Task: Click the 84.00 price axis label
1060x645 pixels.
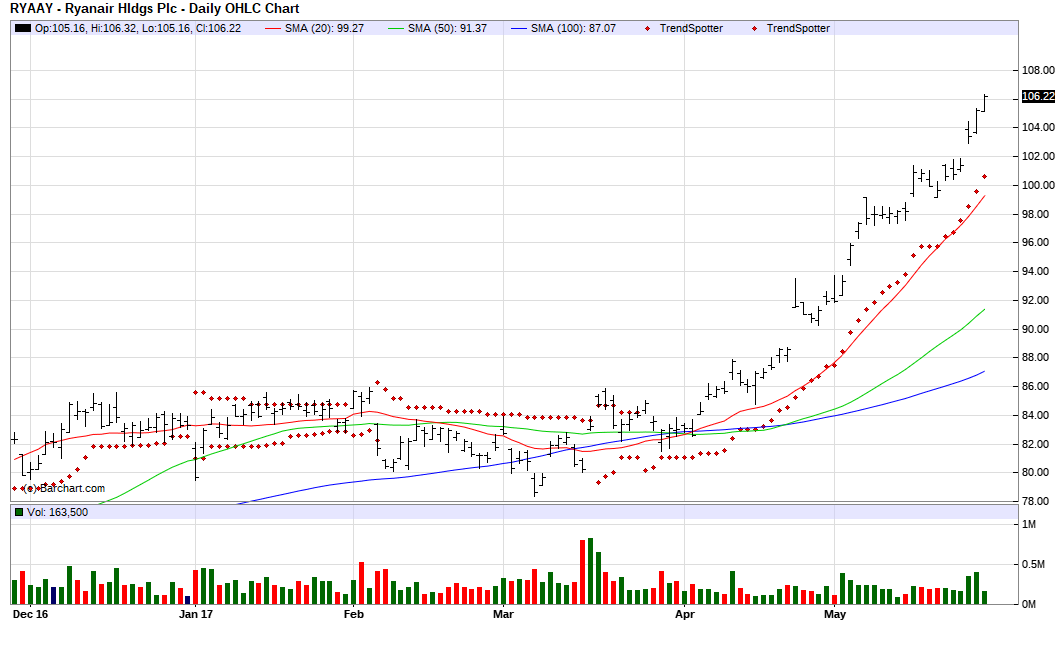Action: tap(1038, 415)
